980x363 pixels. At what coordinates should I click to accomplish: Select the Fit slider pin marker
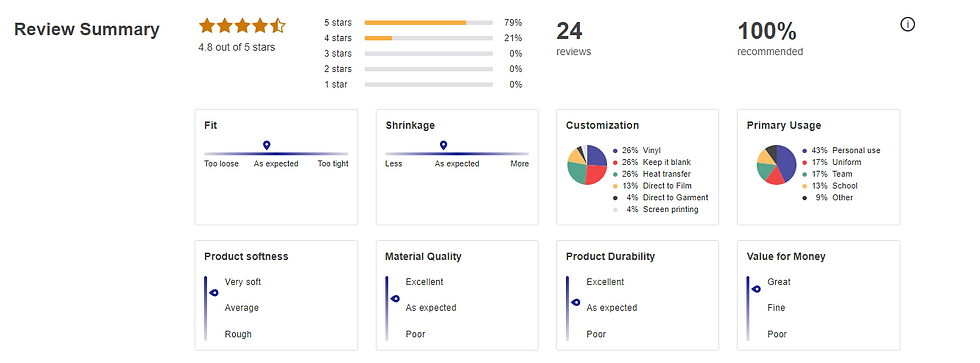[267, 146]
